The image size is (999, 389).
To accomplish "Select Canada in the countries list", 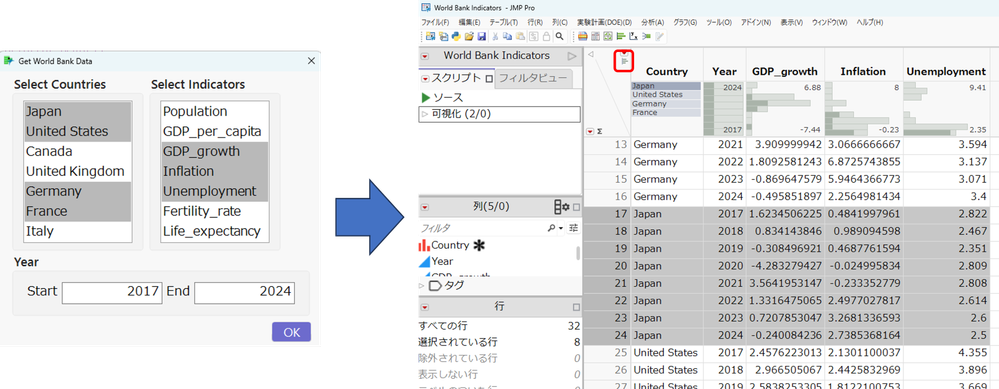I will pos(78,152).
